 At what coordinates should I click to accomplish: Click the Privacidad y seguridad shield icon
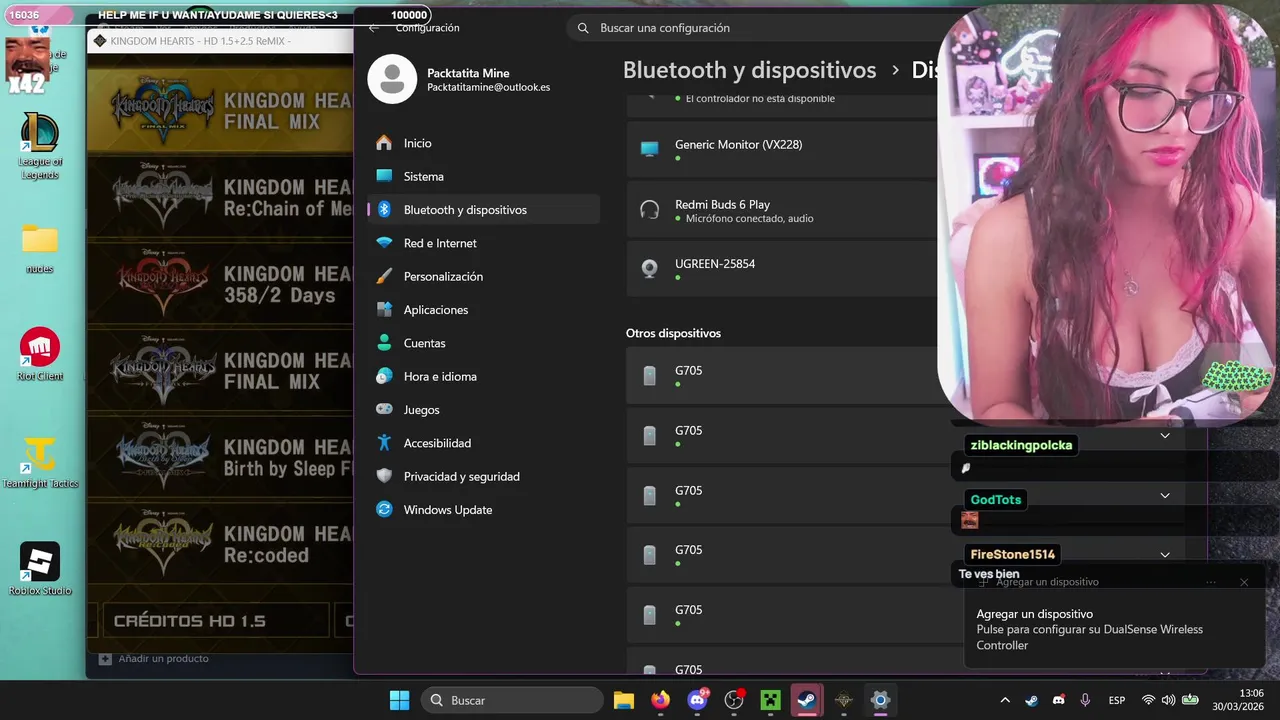click(x=384, y=476)
